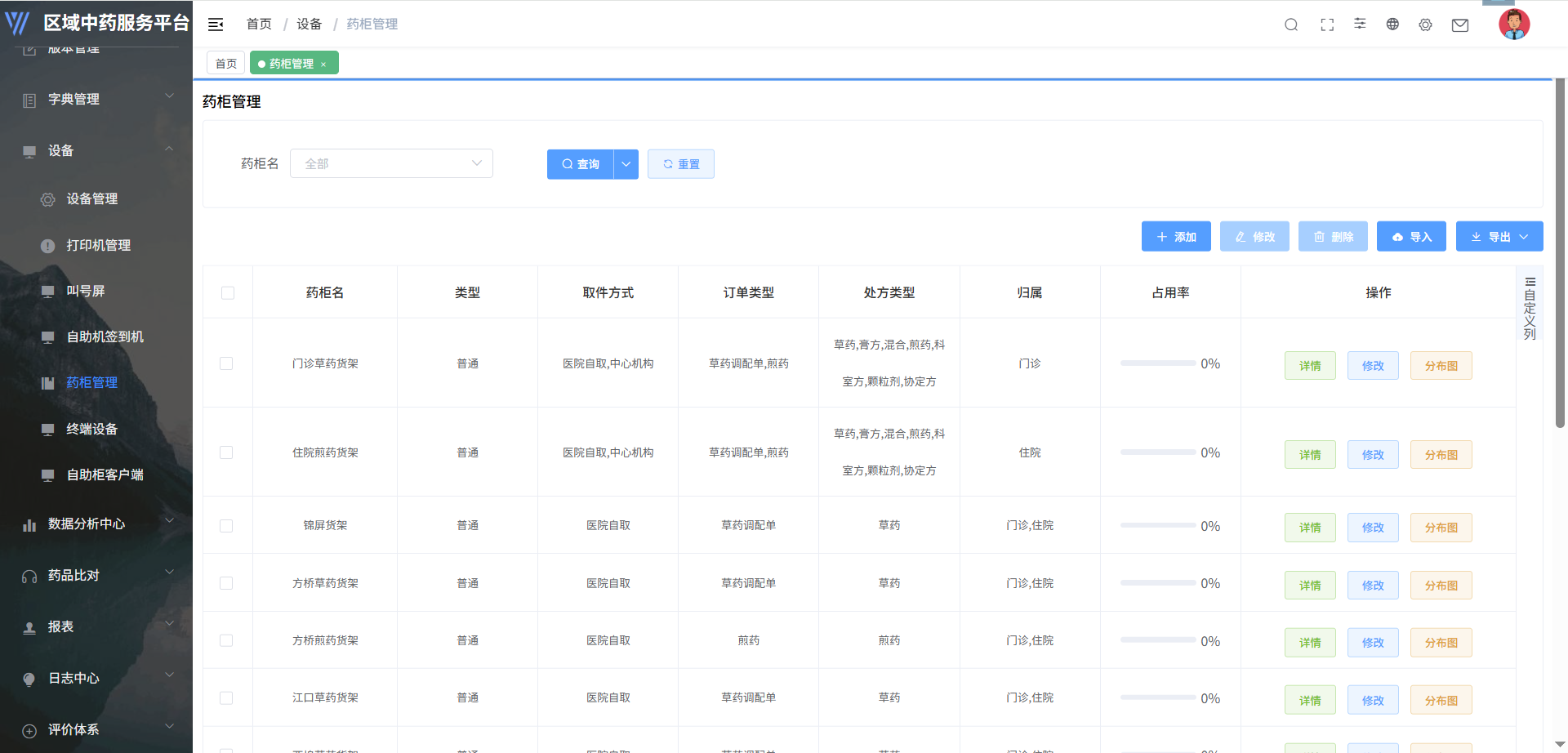This screenshot has width=1568, height=753.
Task: Click the 自助柜客户端 monitor icon
Action: 48,475
